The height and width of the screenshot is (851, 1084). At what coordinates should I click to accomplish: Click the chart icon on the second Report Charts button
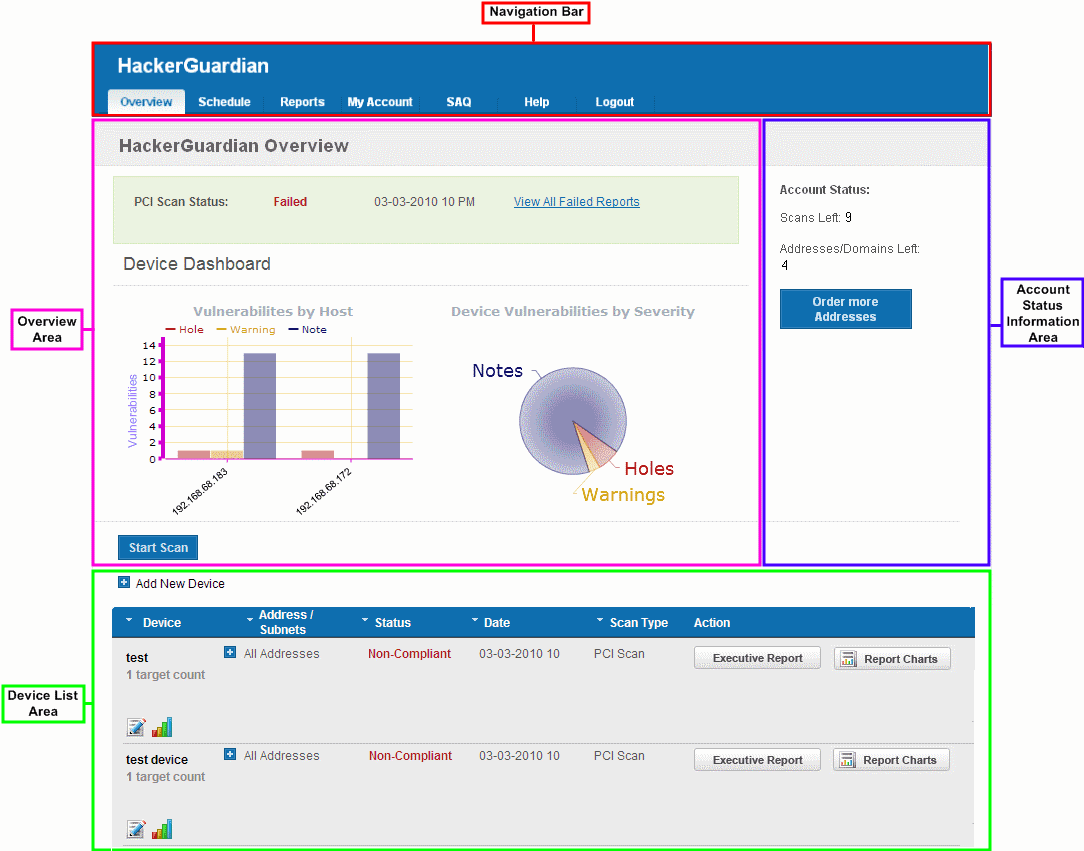[x=848, y=761]
